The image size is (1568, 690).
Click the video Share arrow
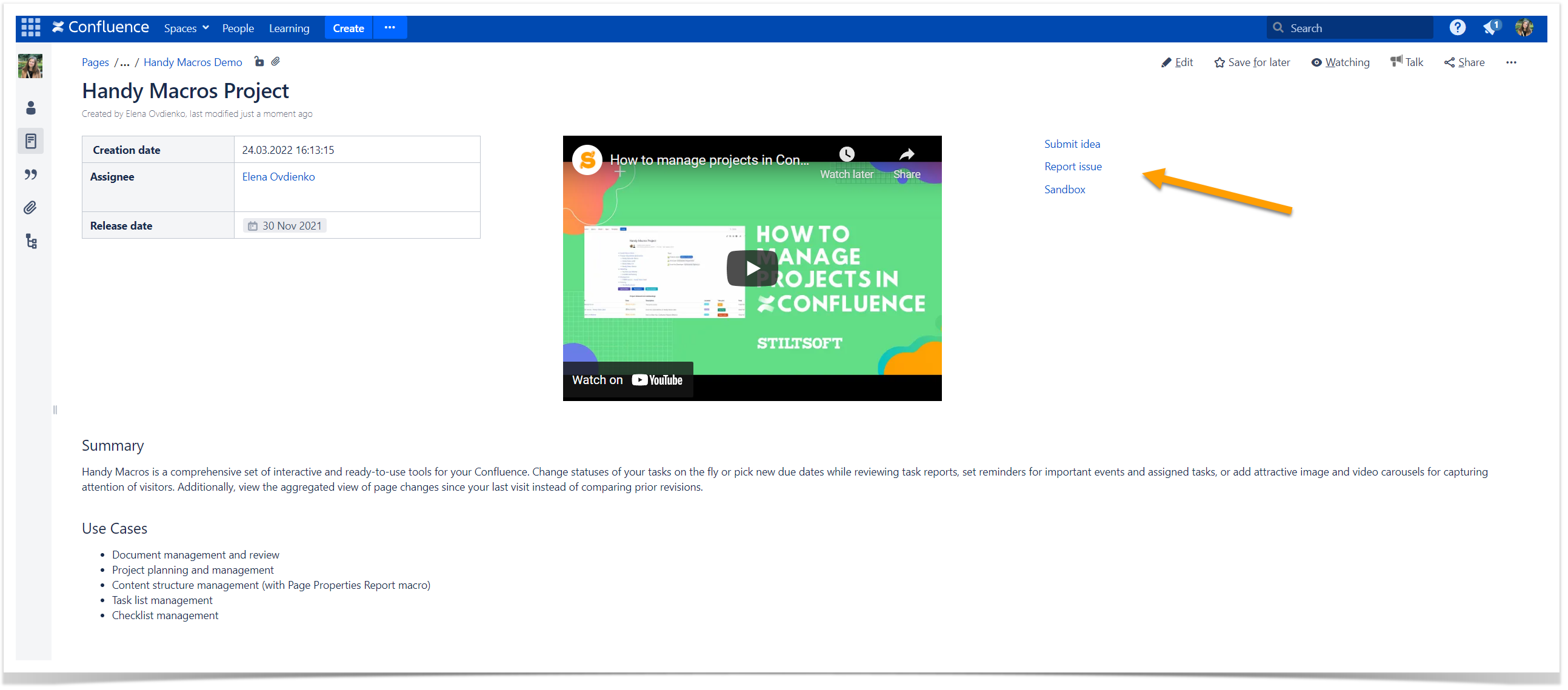pos(907,163)
